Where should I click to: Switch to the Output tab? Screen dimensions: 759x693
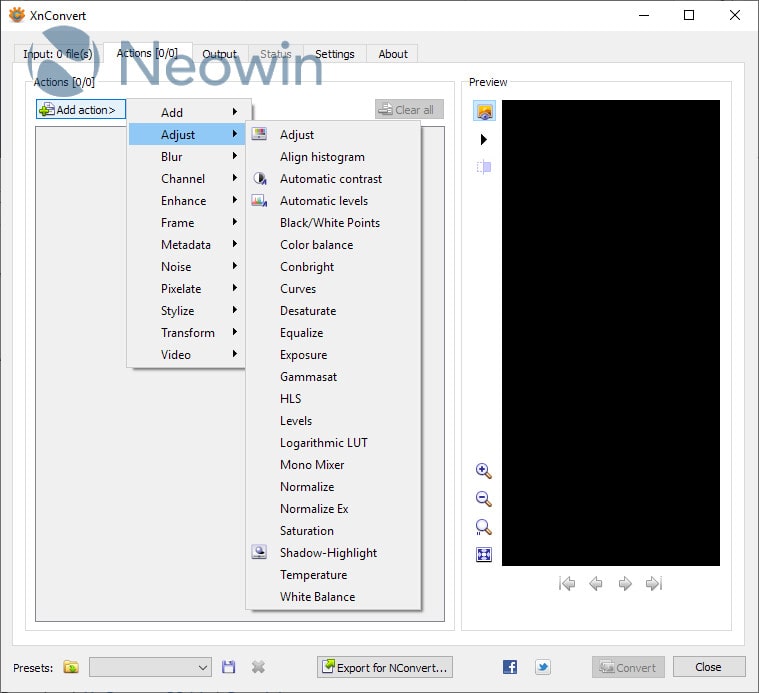[x=220, y=54]
